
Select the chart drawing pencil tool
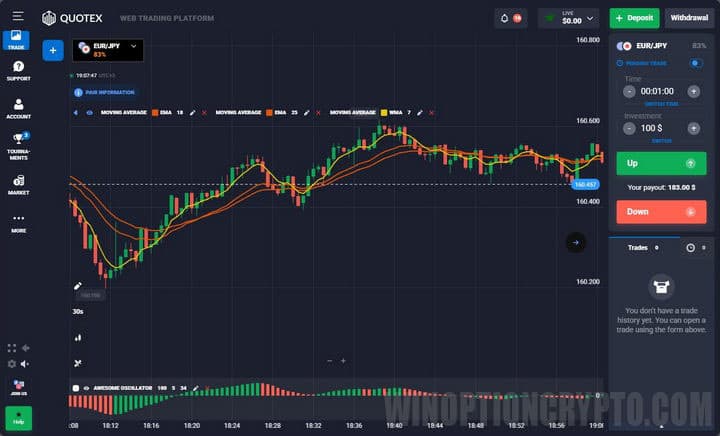(78, 286)
